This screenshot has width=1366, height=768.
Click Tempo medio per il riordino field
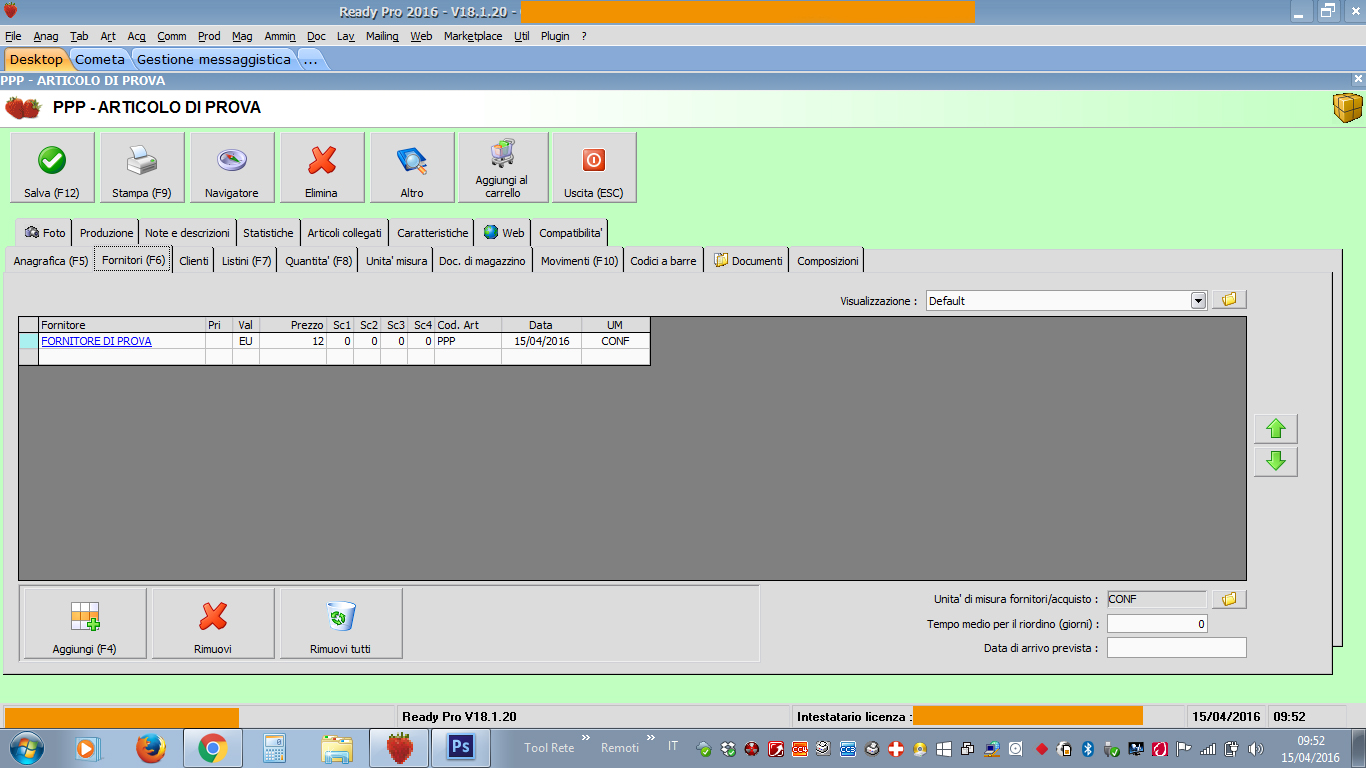click(x=1157, y=624)
